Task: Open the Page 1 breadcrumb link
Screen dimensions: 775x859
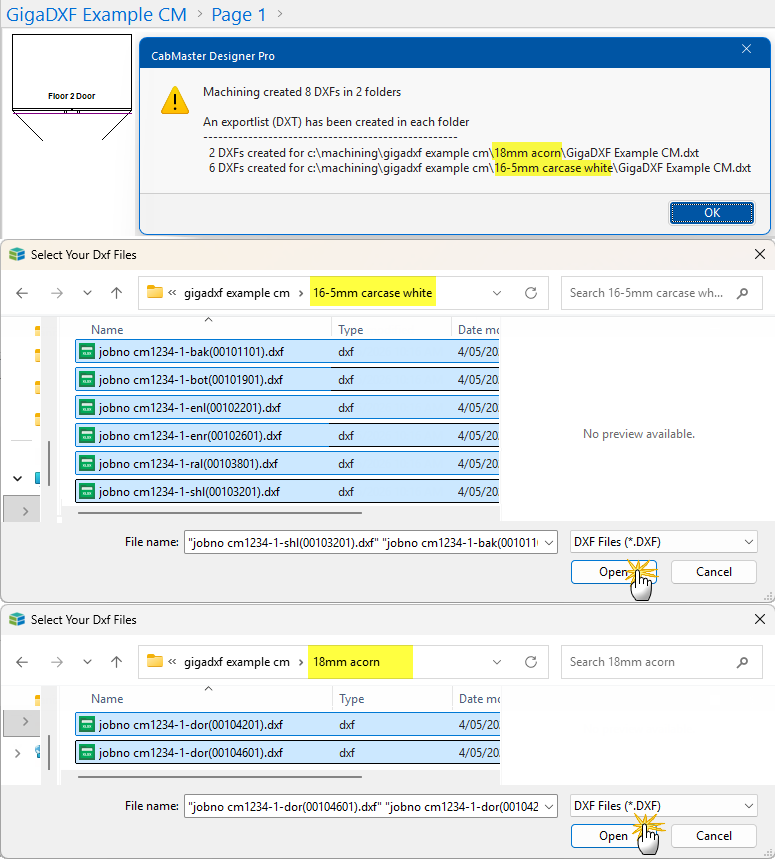Action: pos(238,14)
